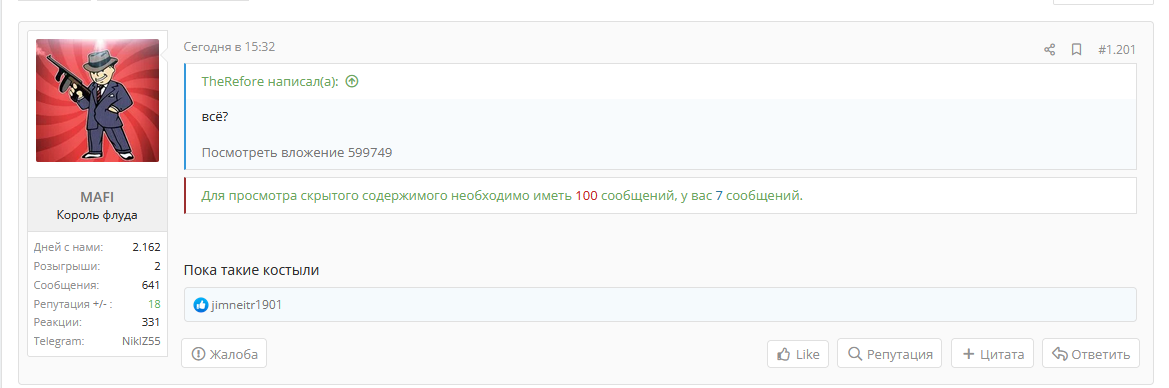This screenshot has width=1169, height=388.
Task: Bookmark this post using the bookmark icon
Action: click(x=1077, y=50)
